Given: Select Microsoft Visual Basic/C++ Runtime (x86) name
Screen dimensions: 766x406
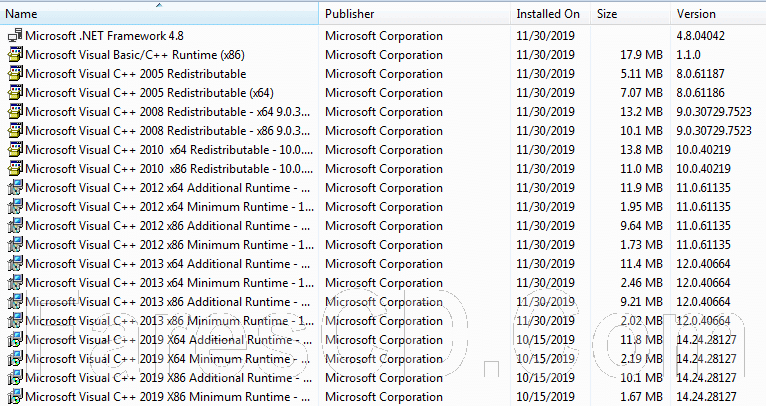Looking at the screenshot, I should click(x=135, y=55).
